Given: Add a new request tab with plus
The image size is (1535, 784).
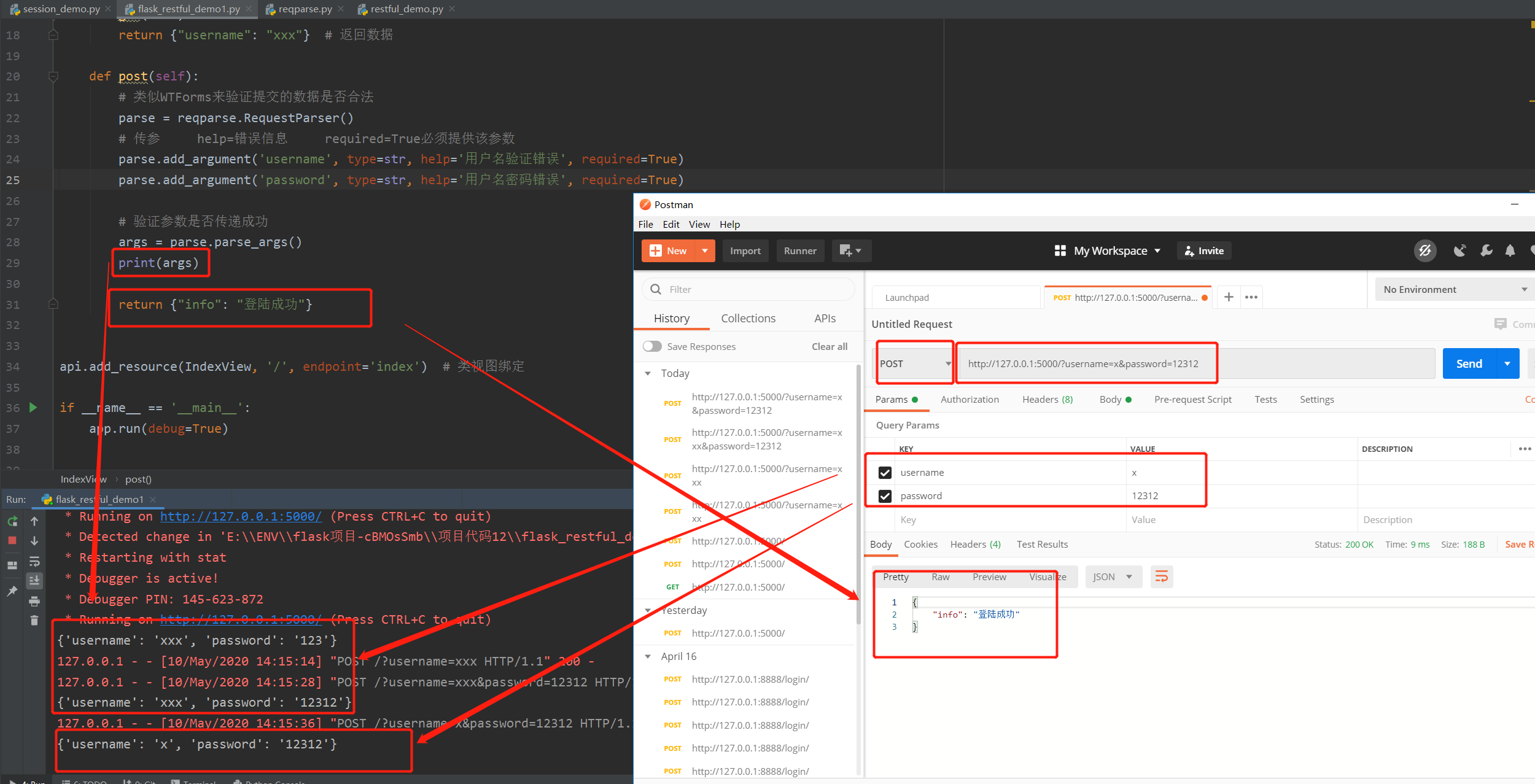Looking at the screenshot, I should coord(1229,297).
